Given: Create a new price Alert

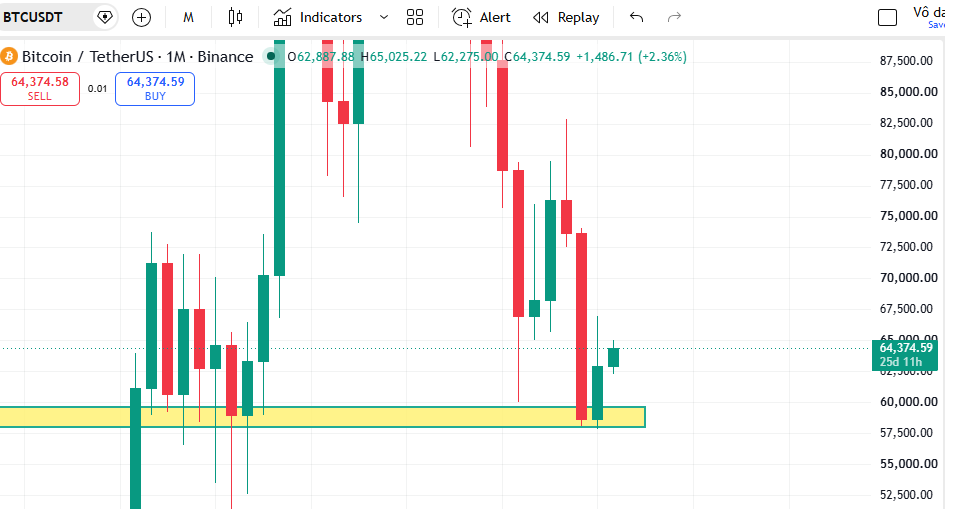Looking at the screenshot, I should [481, 17].
